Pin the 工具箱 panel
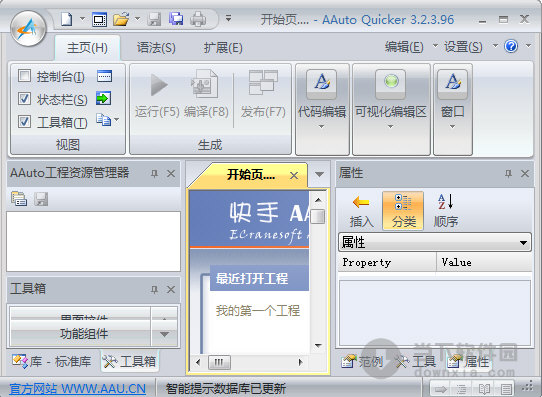The width and height of the screenshot is (542, 397). point(154,289)
